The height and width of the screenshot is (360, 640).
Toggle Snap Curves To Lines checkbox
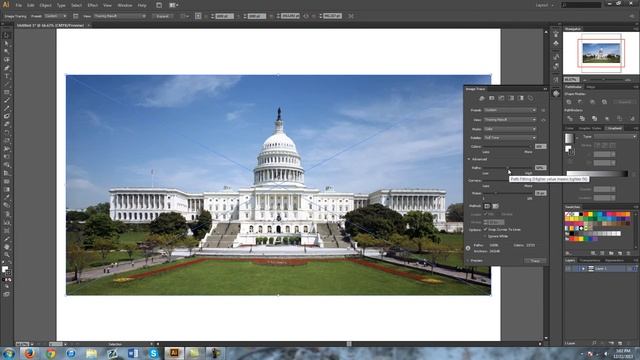(x=485, y=229)
